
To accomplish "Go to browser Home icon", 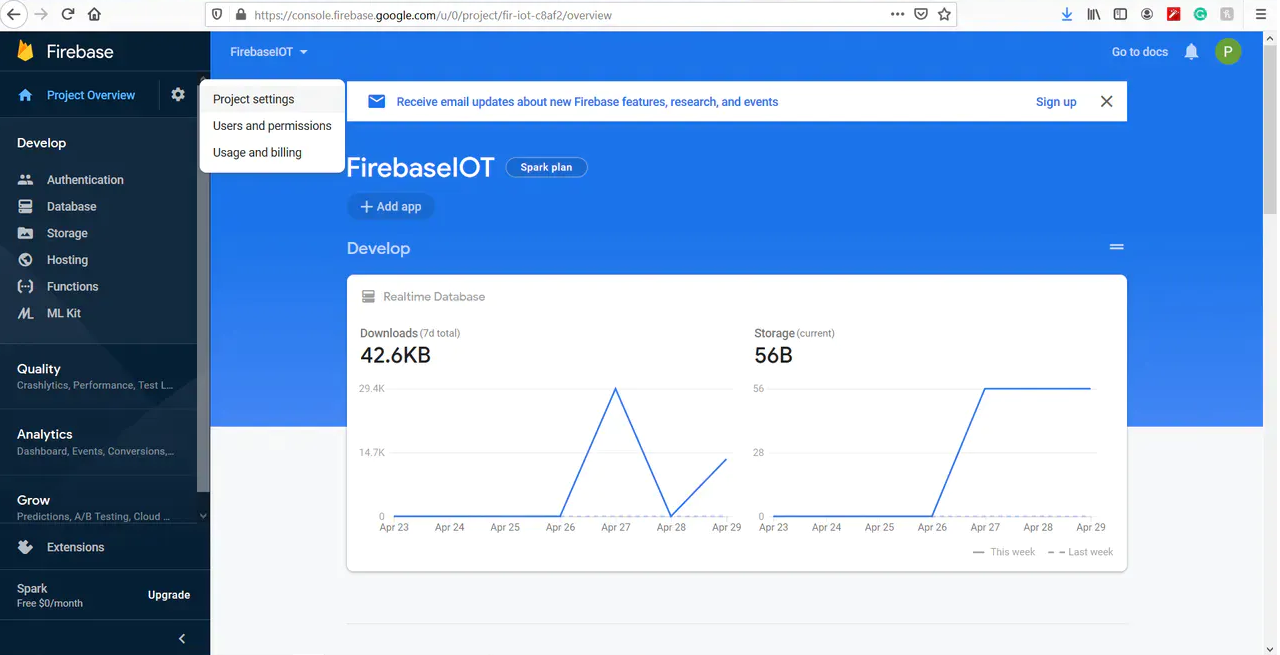I will tap(94, 15).
